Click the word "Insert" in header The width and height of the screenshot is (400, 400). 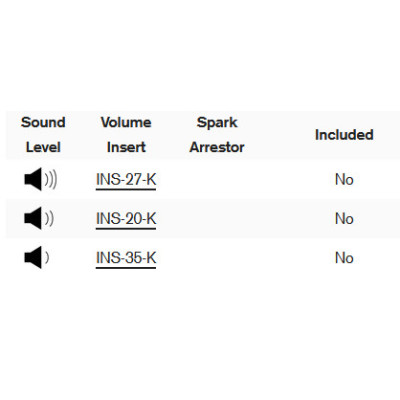click(126, 147)
